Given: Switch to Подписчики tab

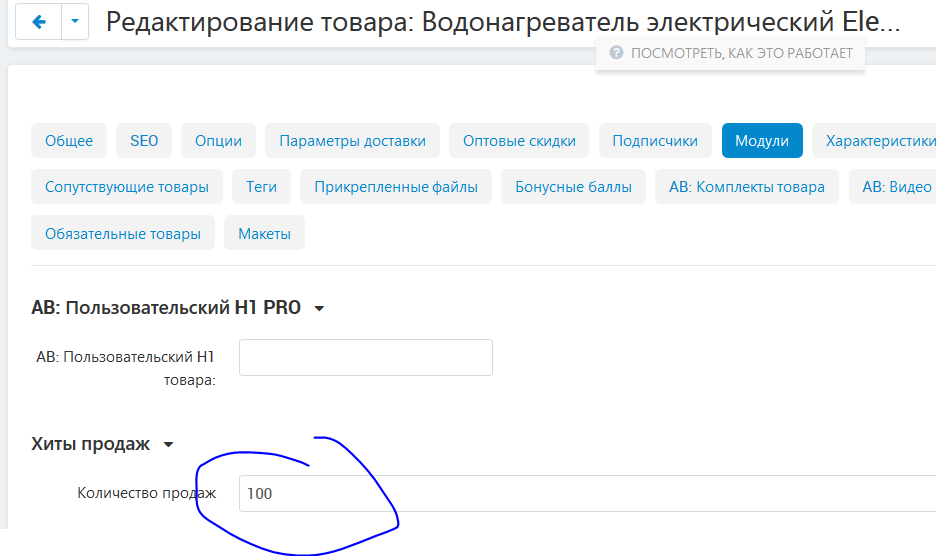Looking at the screenshot, I should click(x=655, y=140).
